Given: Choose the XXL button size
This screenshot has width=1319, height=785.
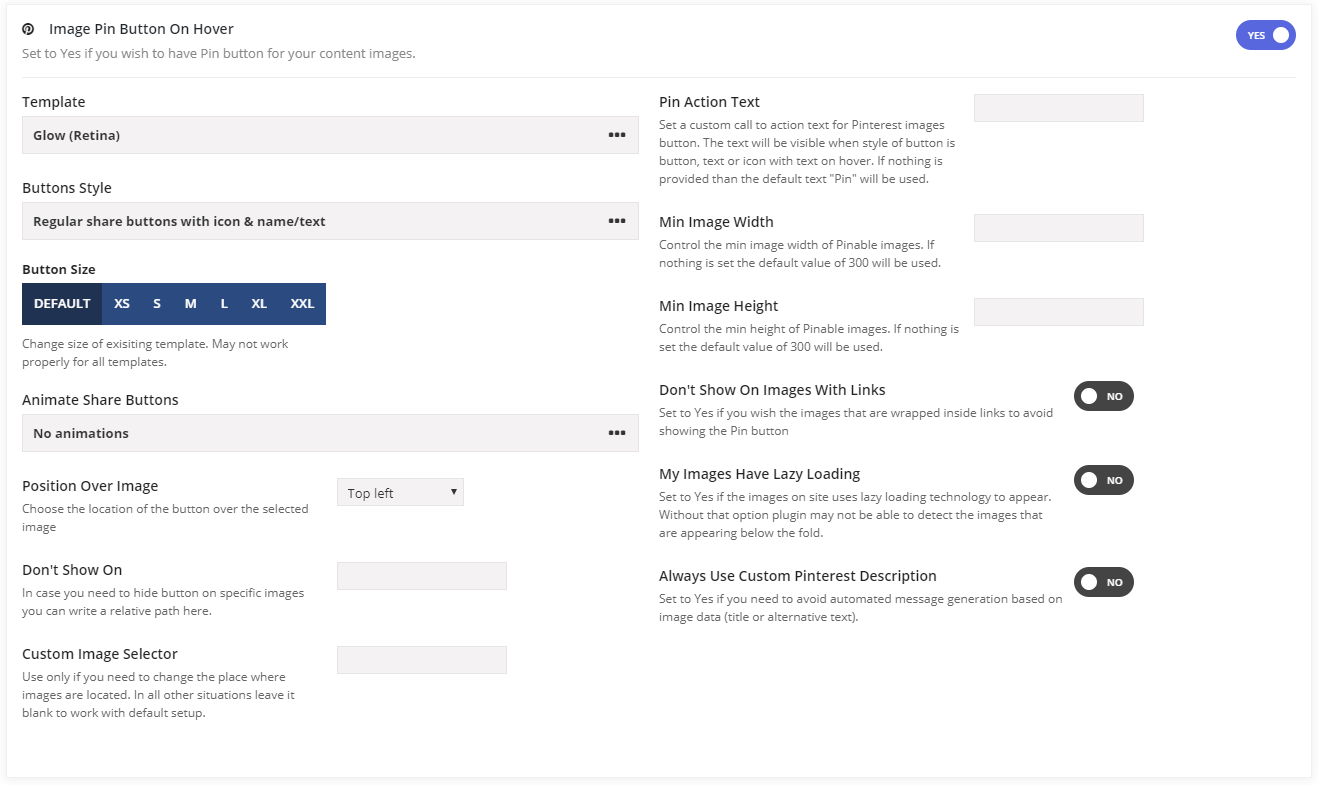Looking at the screenshot, I should point(303,304).
